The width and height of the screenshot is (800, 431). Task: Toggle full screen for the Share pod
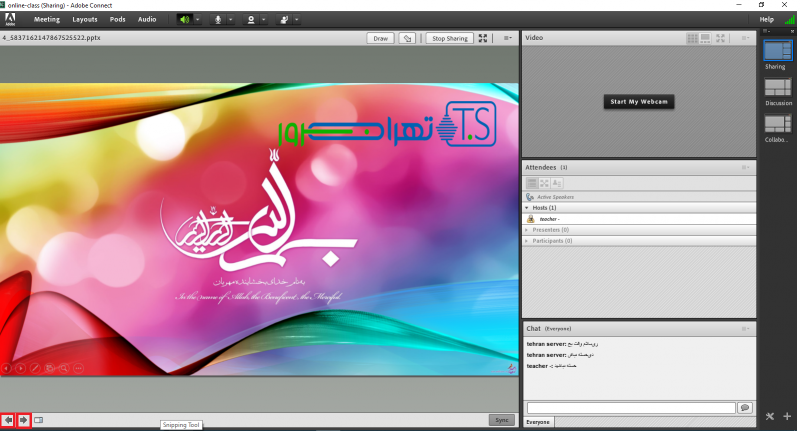click(484, 38)
